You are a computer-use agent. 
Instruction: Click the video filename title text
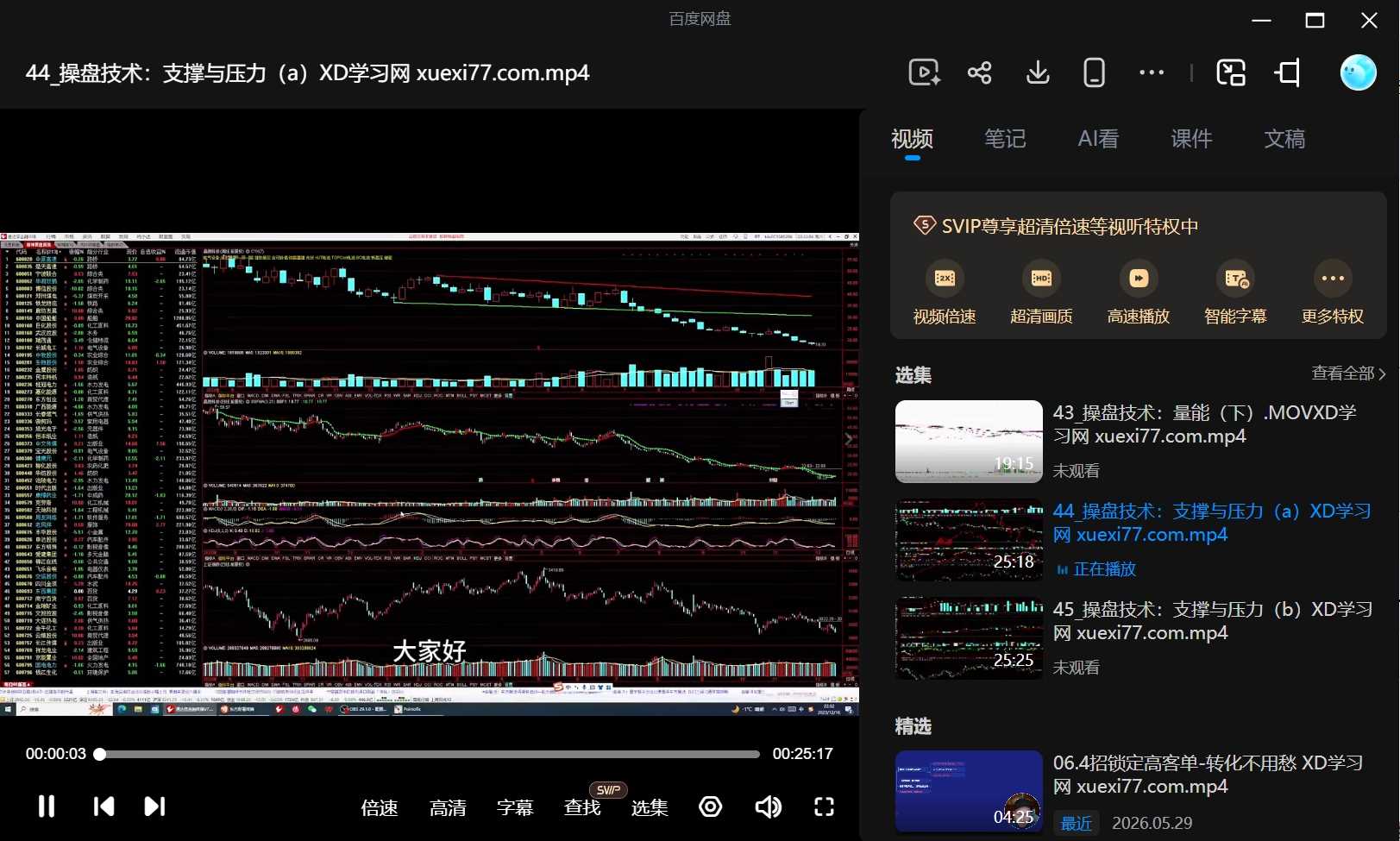(x=308, y=72)
